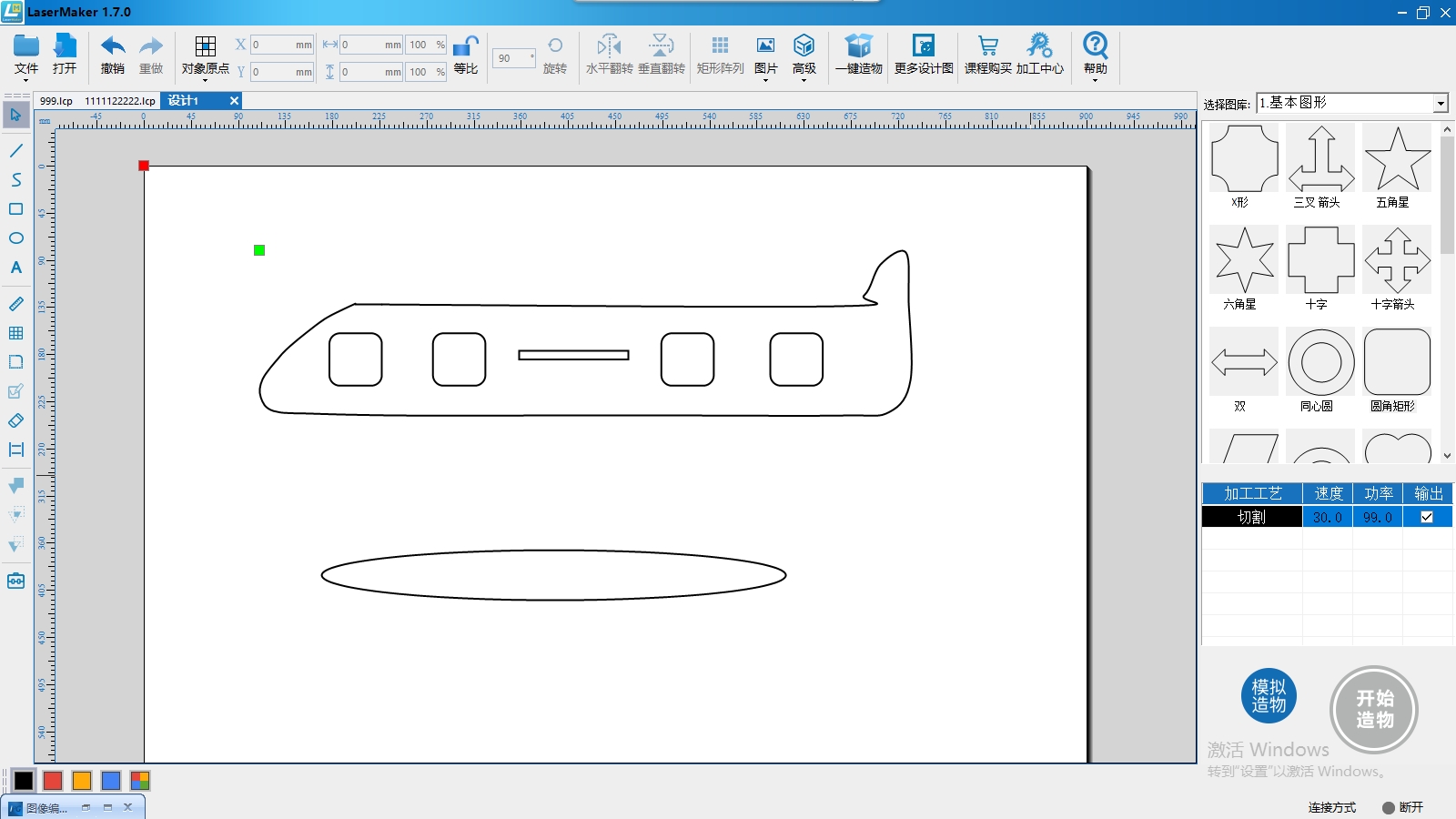The height and width of the screenshot is (819, 1456).
Task: Click the X position input field
Action: (282, 45)
